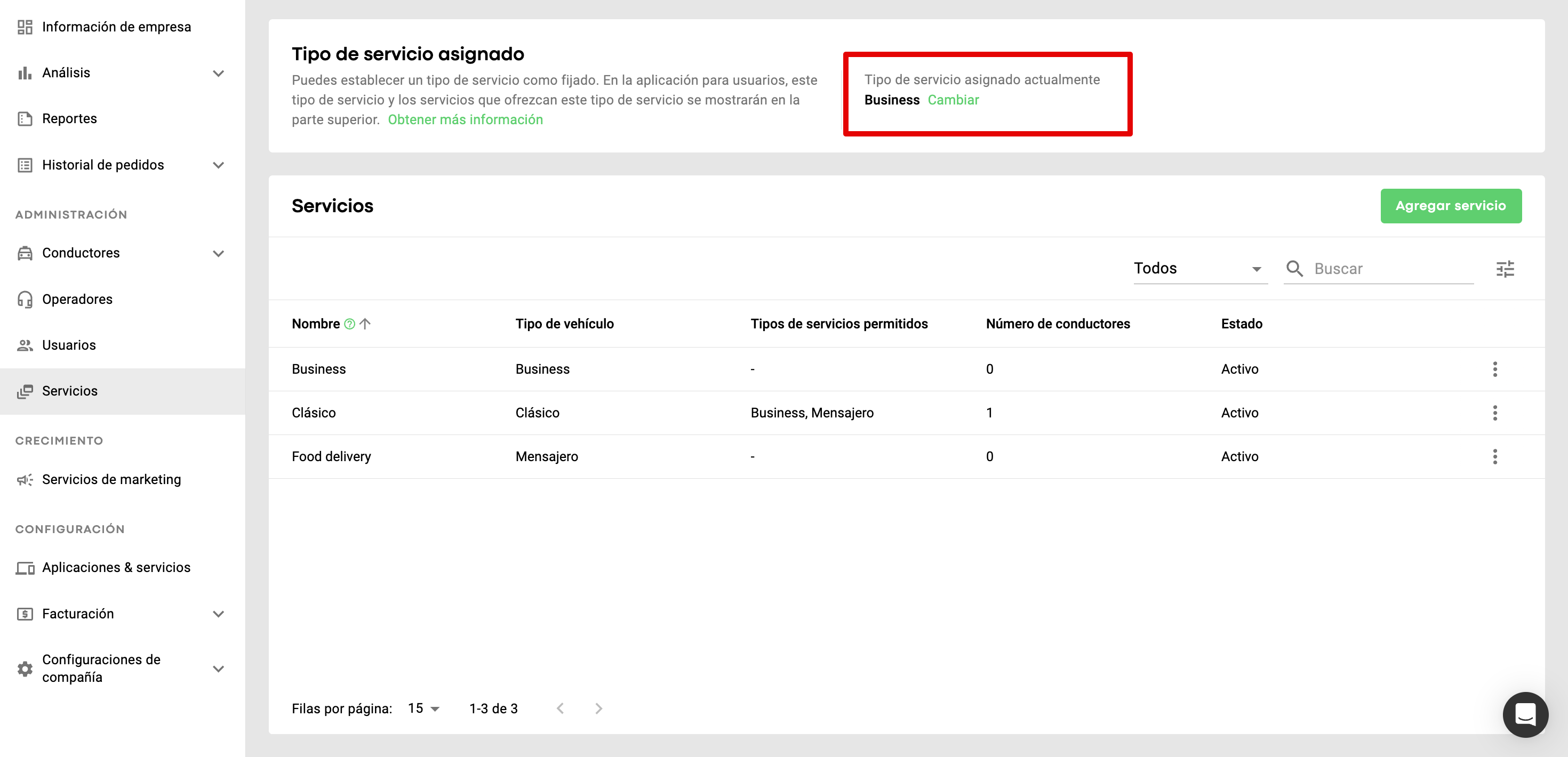Open the chat support bubble icon
Screen dimensions: 1568x757
pos(1525,714)
